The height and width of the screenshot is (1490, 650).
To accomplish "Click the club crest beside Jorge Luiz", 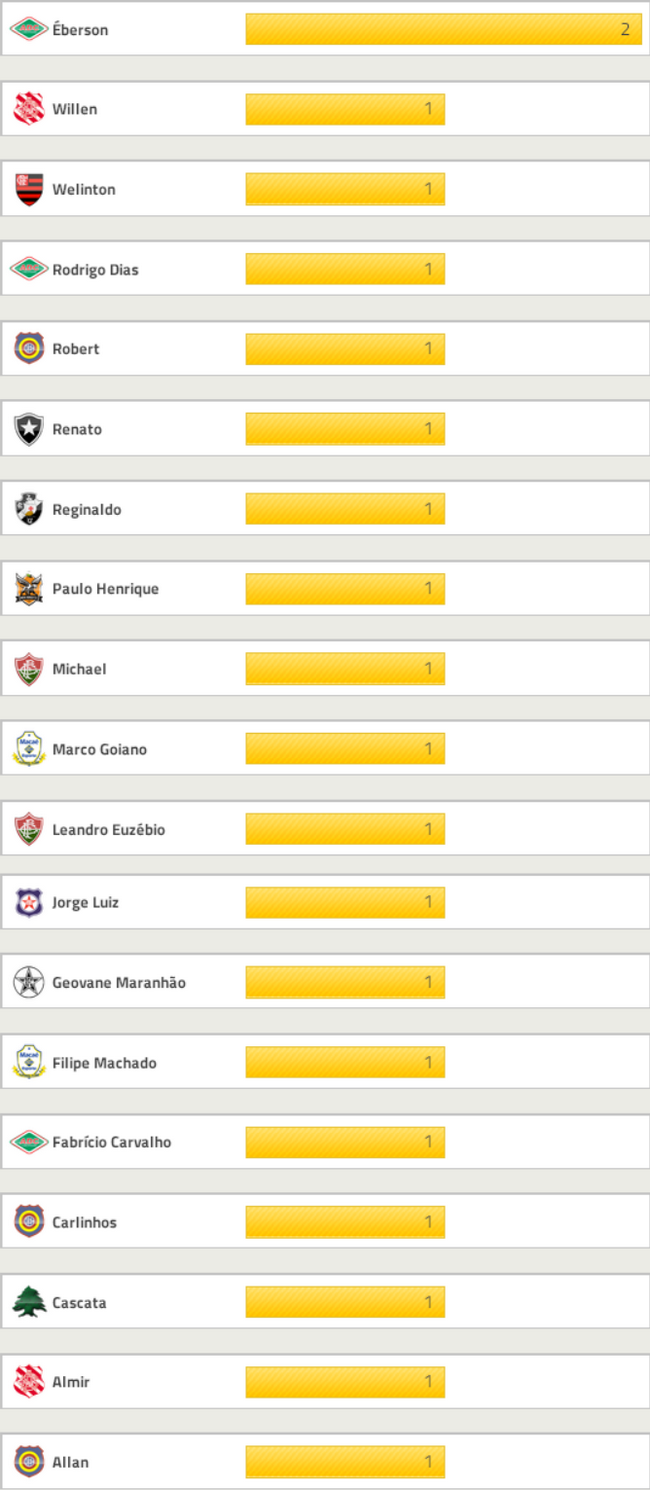I will click(x=29, y=902).
